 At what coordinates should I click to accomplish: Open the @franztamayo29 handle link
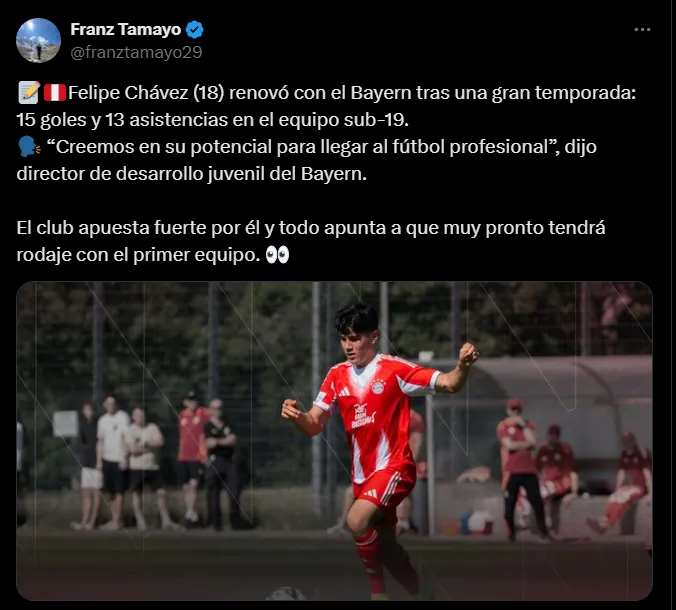point(136,52)
